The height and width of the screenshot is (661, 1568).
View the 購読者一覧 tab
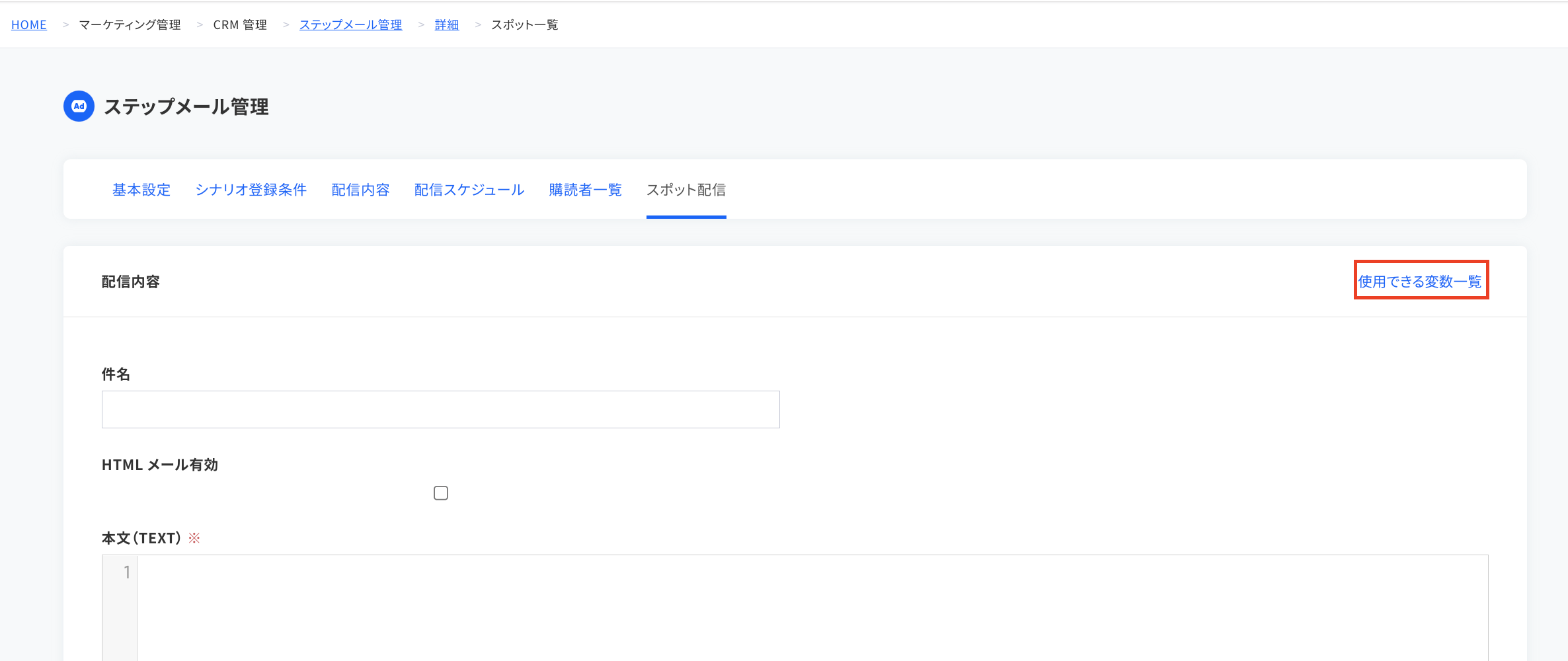(586, 190)
